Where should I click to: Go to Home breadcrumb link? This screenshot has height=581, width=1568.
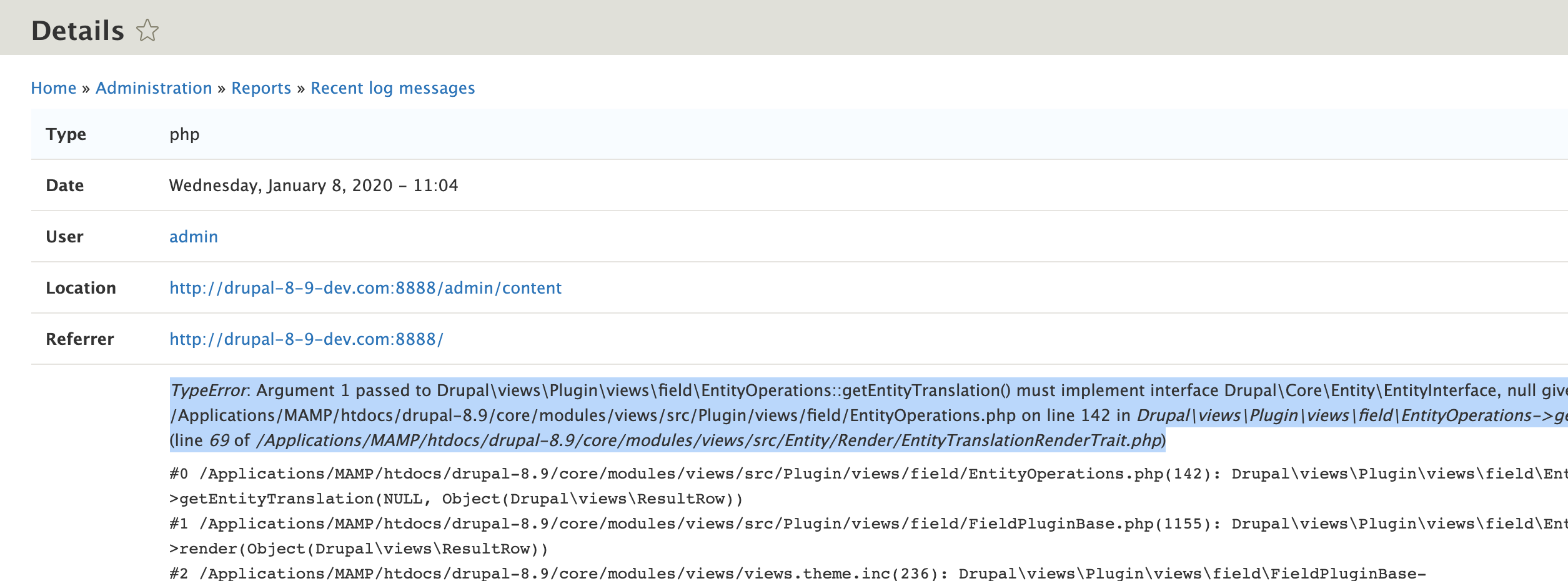tap(54, 88)
